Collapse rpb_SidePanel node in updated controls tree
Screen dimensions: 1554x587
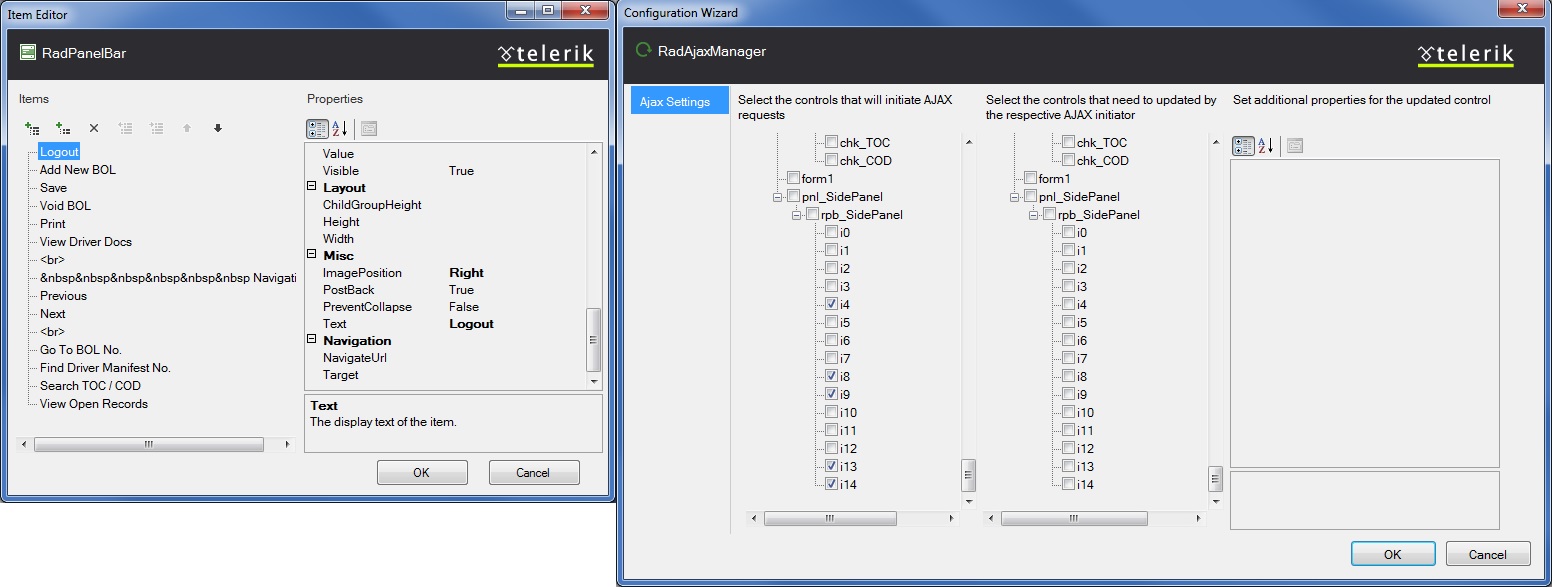(1035, 215)
